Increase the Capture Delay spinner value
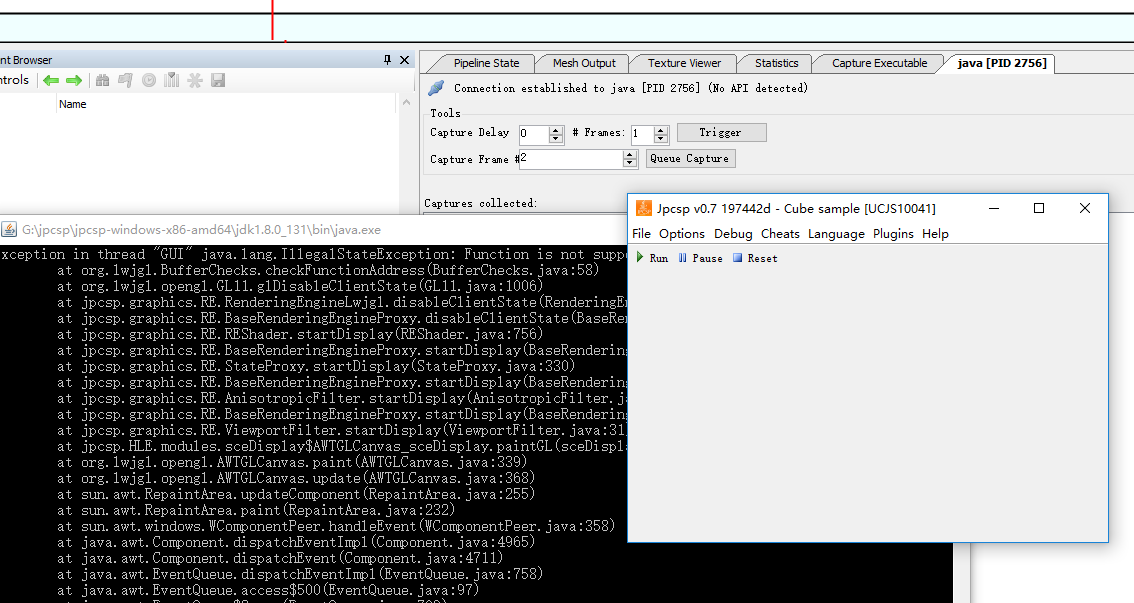The image size is (1134, 603). [556, 129]
